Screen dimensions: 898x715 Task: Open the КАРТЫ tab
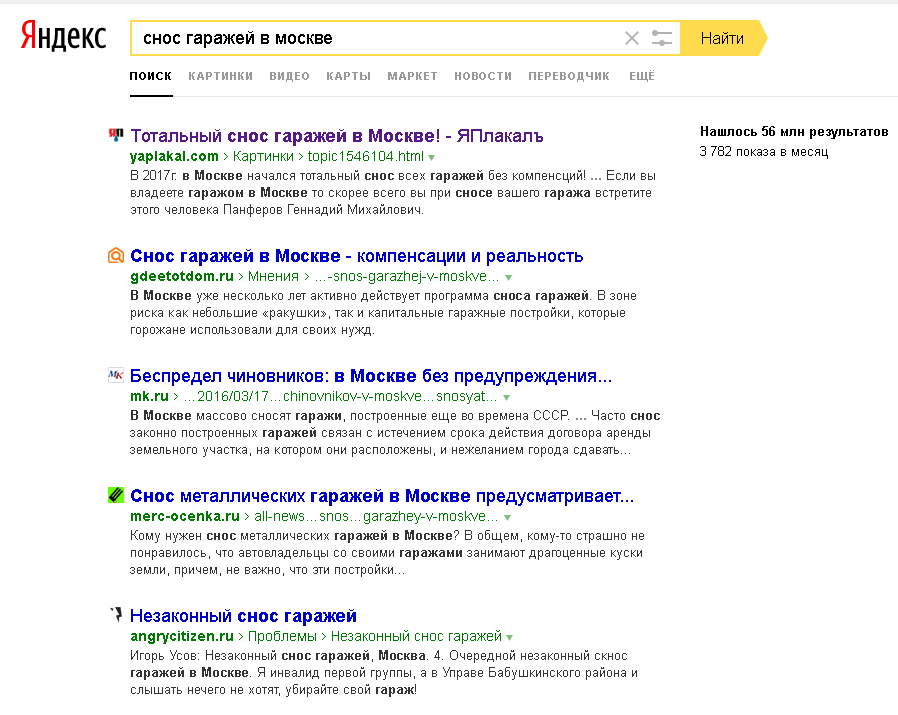point(349,76)
